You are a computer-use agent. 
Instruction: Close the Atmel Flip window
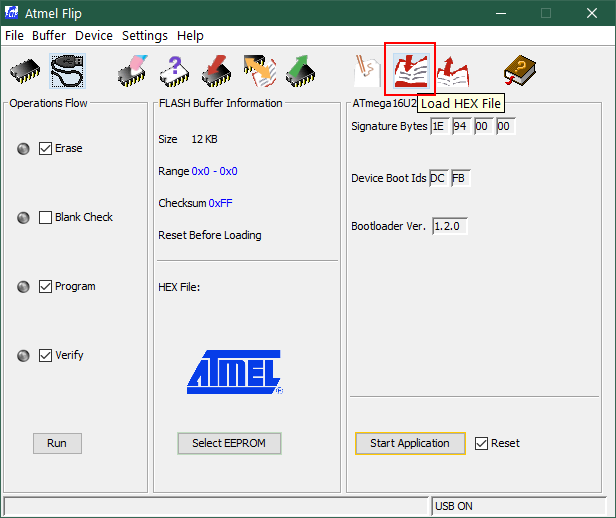click(x=592, y=13)
